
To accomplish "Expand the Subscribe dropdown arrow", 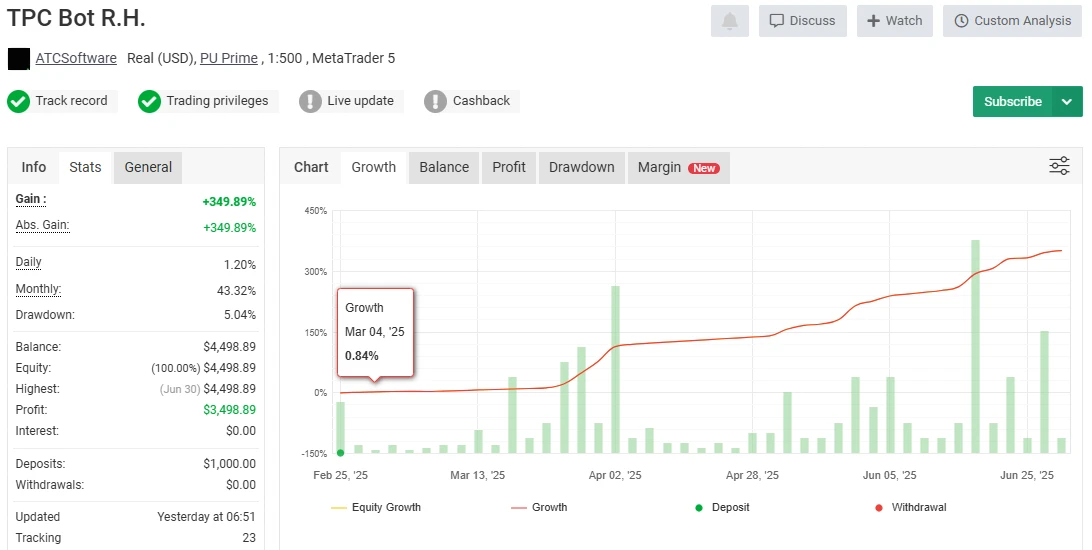I will [x=1067, y=101].
